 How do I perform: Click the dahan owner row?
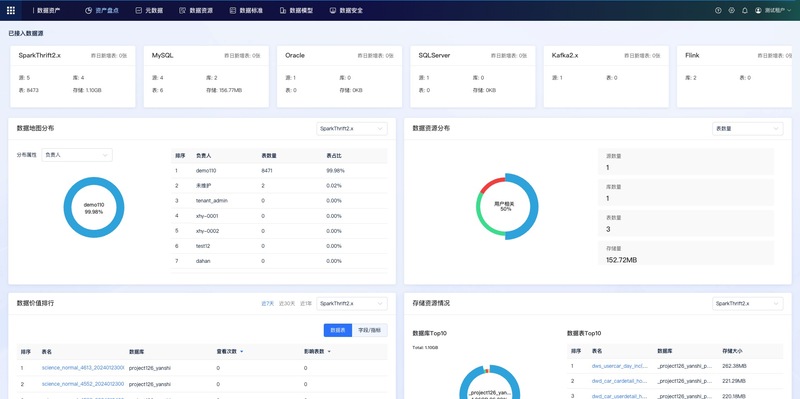279,261
